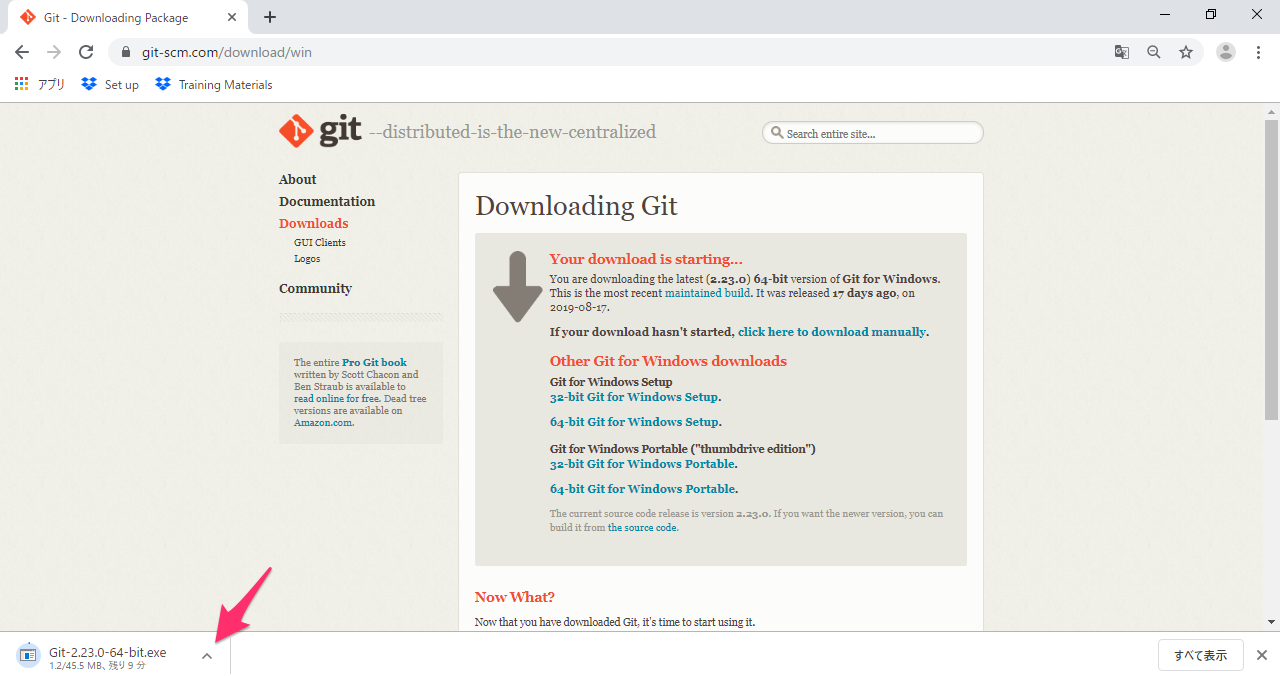Image resolution: width=1280 pixels, height=676 pixels.
Task: Click the git logo to go home
Action: tap(320, 132)
